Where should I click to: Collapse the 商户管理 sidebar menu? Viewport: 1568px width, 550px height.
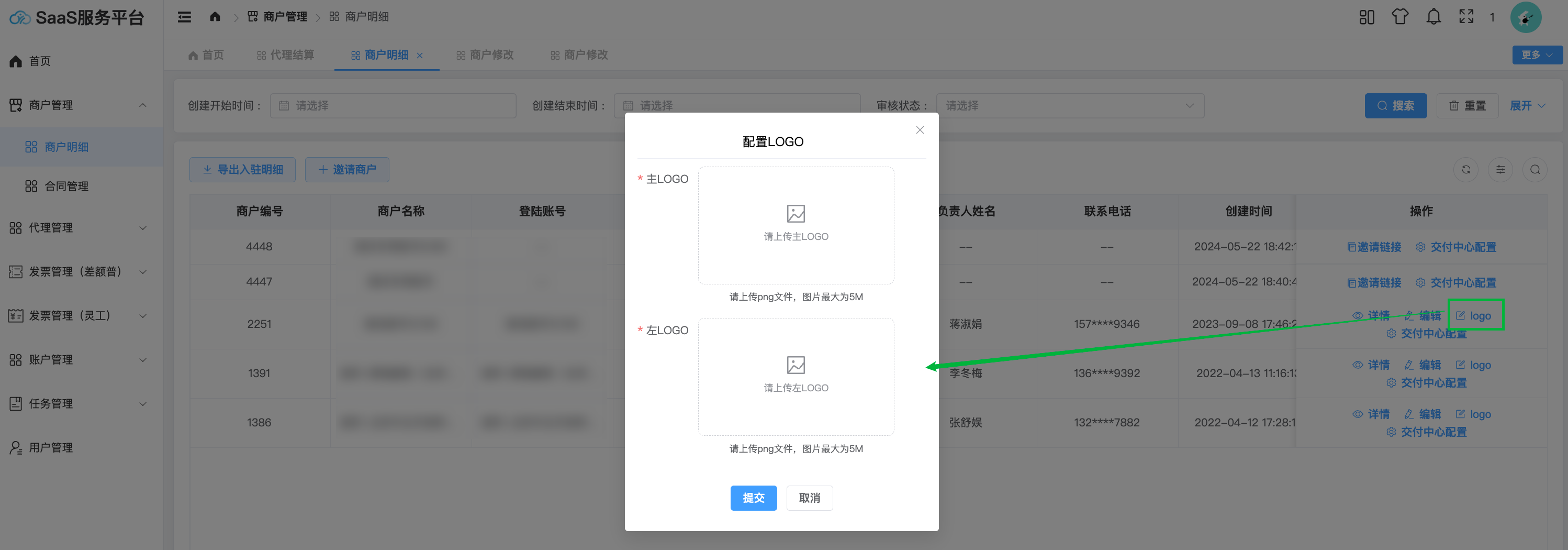[79, 105]
